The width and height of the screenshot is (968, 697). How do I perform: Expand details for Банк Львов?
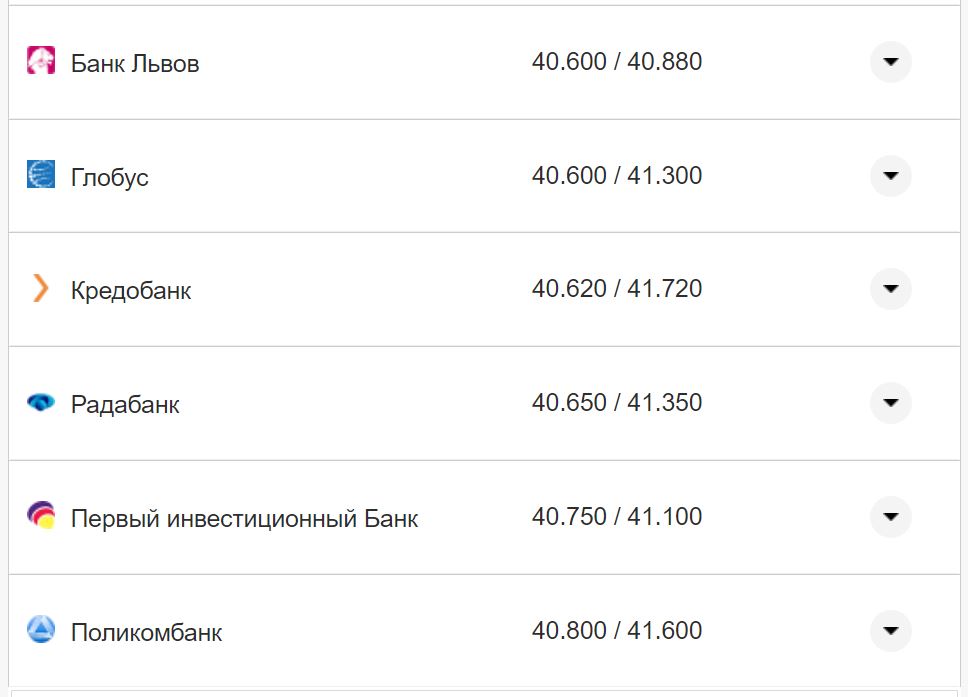(889, 62)
